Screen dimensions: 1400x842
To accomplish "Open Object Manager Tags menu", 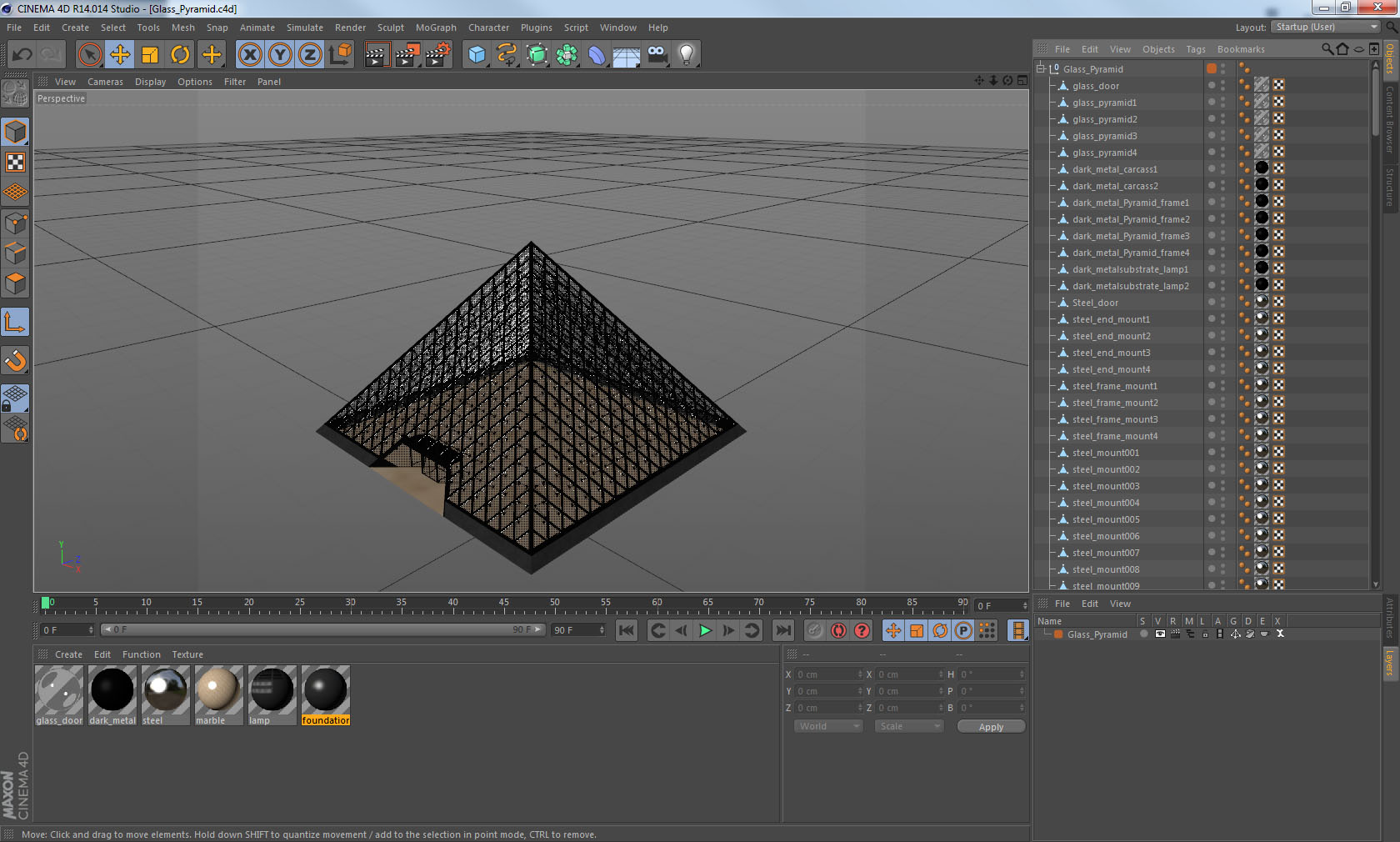I will click(1196, 49).
